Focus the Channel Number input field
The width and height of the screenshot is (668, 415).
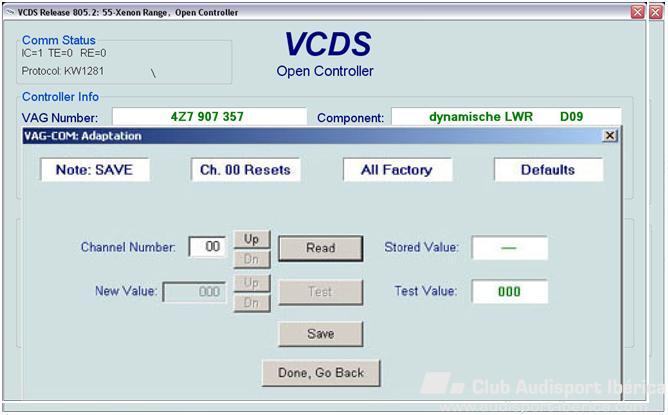[207, 247]
